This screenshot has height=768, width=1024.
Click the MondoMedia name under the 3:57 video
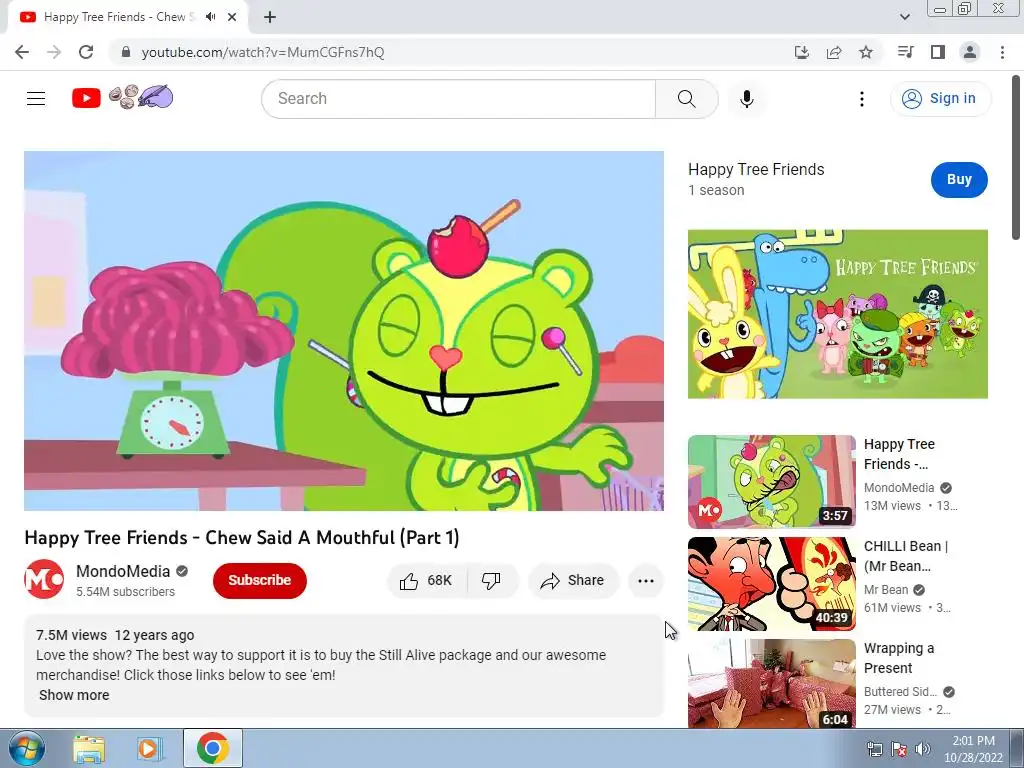coord(899,488)
